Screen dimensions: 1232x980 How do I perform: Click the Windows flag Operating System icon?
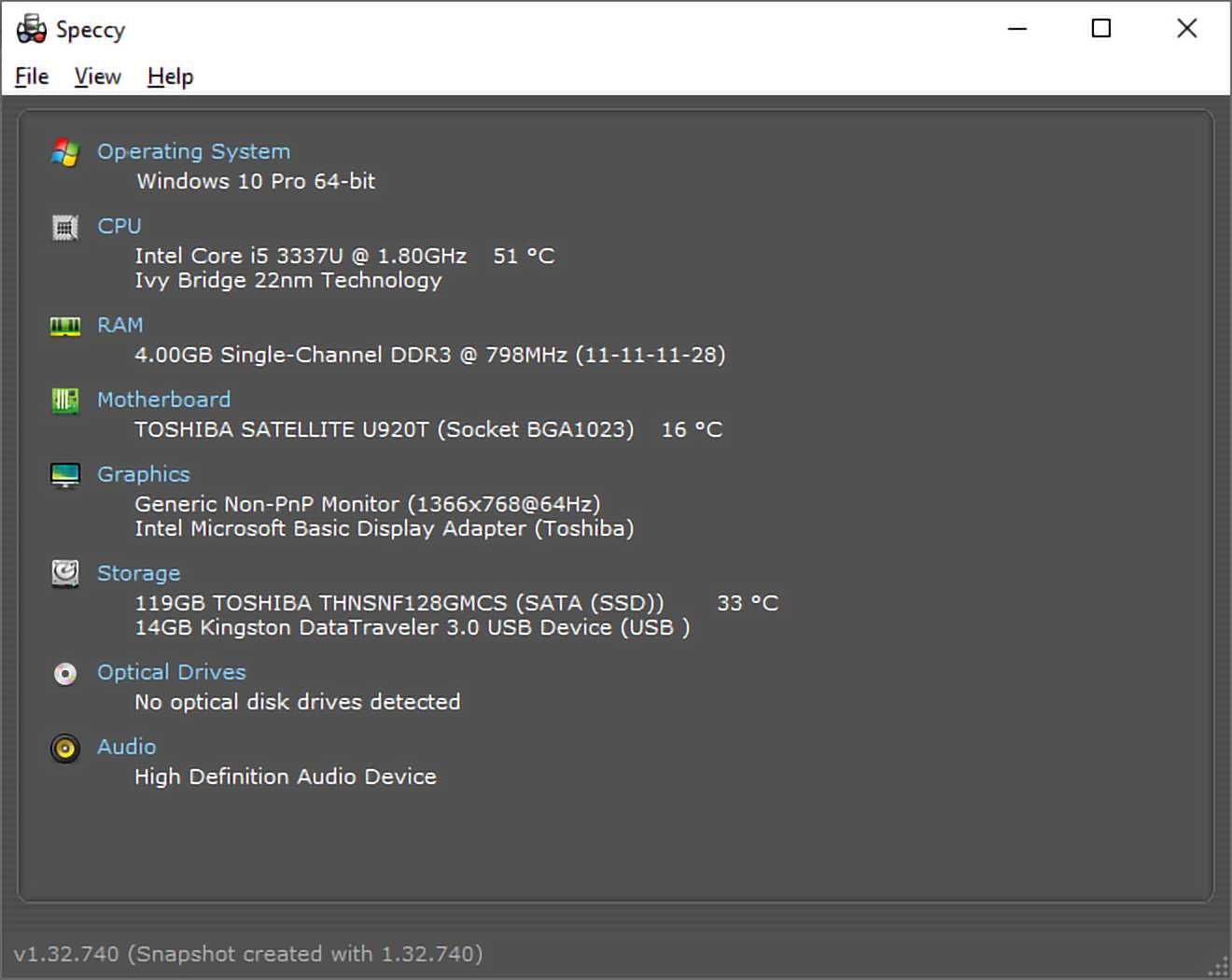pos(64,152)
